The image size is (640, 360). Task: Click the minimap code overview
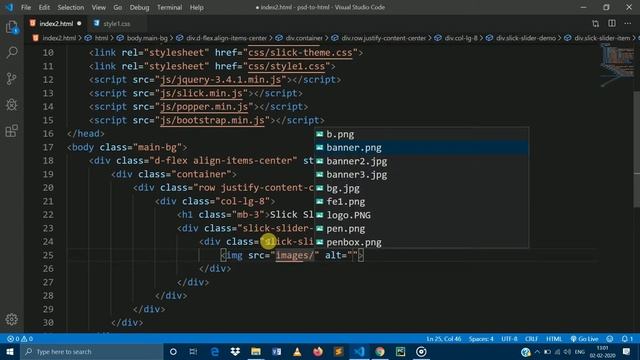click(617, 65)
